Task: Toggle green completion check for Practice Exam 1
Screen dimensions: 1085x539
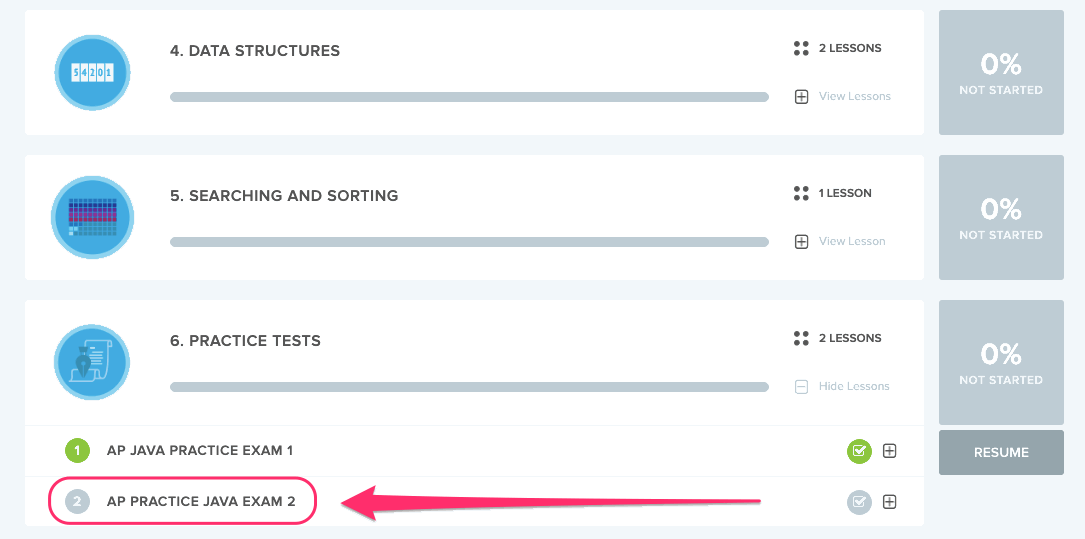Action: [x=859, y=451]
